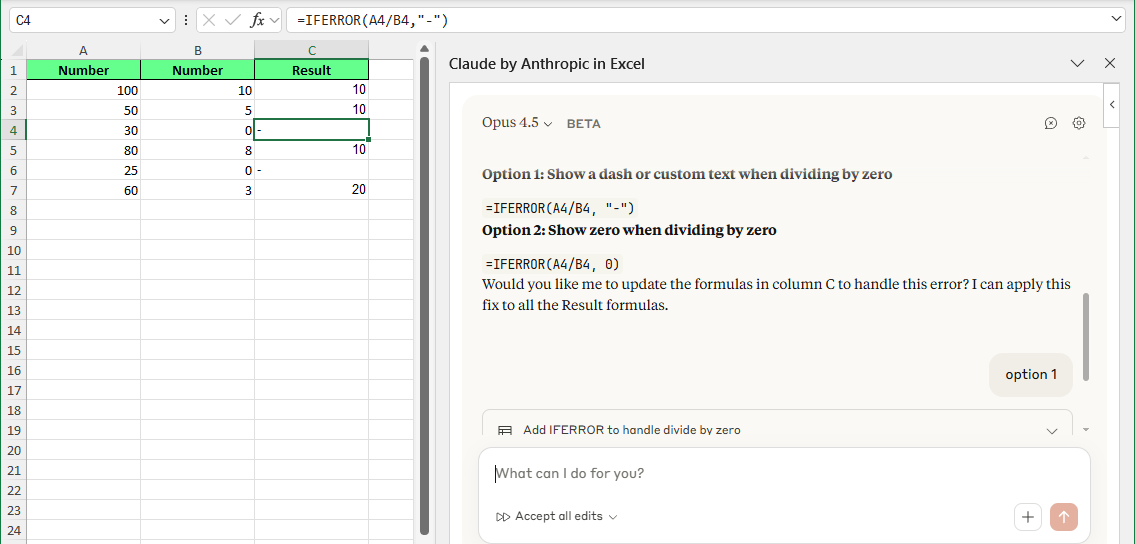Collapse side panel with left chevron tab
The width and height of the screenshot is (1135, 544).
tap(1111, 104)
